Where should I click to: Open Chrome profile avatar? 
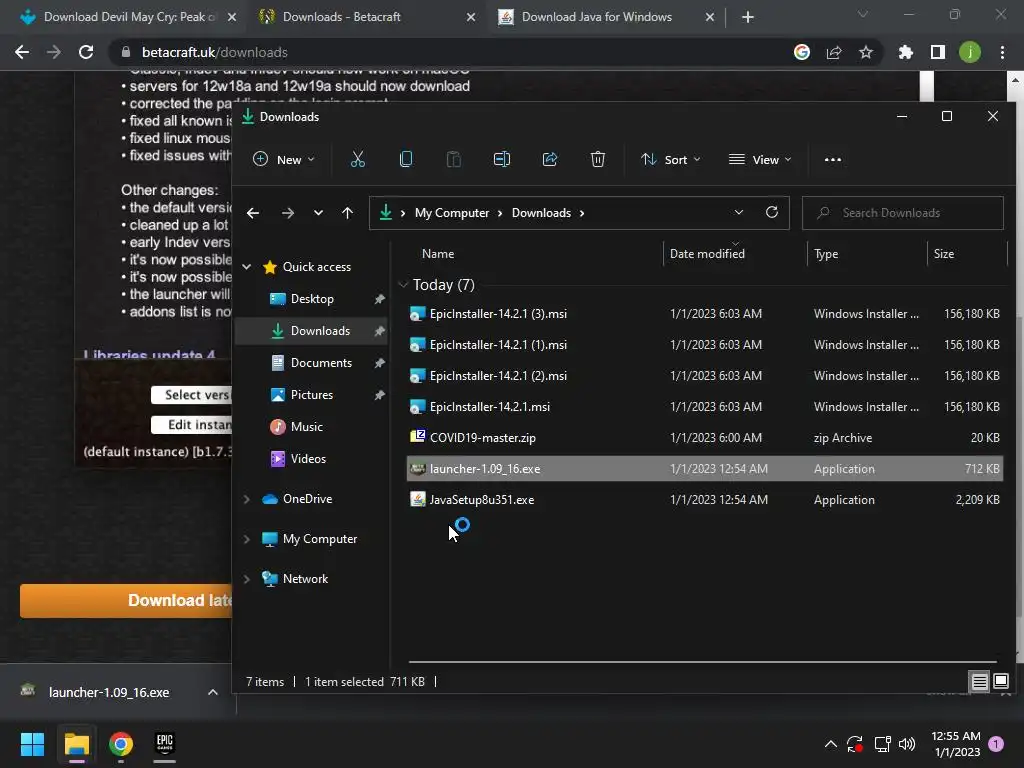tap(969, 52)
